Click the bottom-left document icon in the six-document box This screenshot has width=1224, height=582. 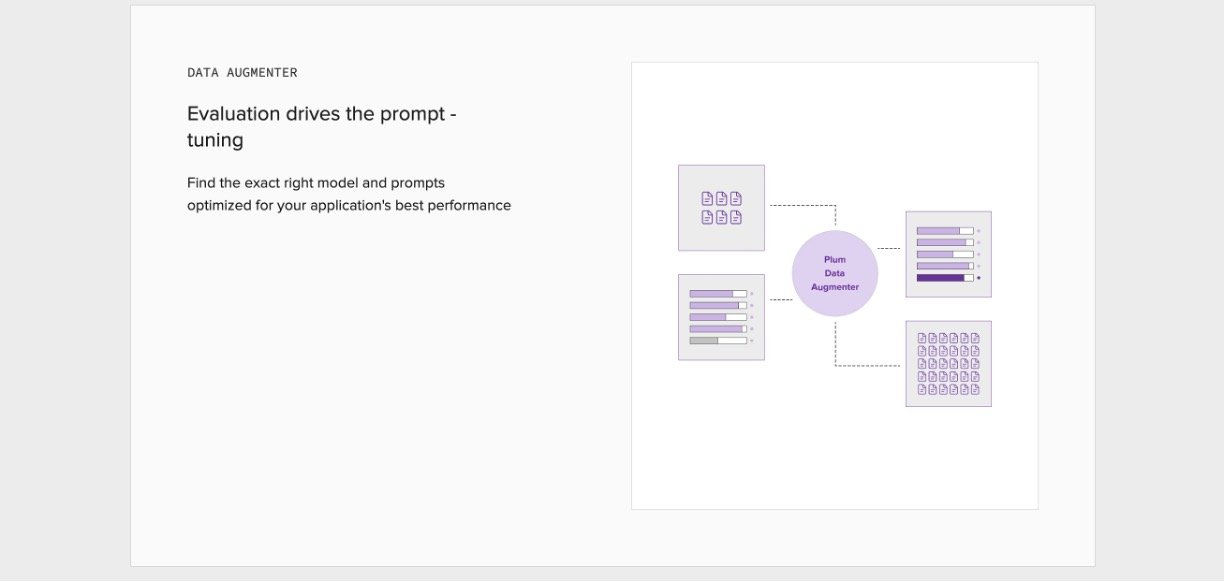707,217
